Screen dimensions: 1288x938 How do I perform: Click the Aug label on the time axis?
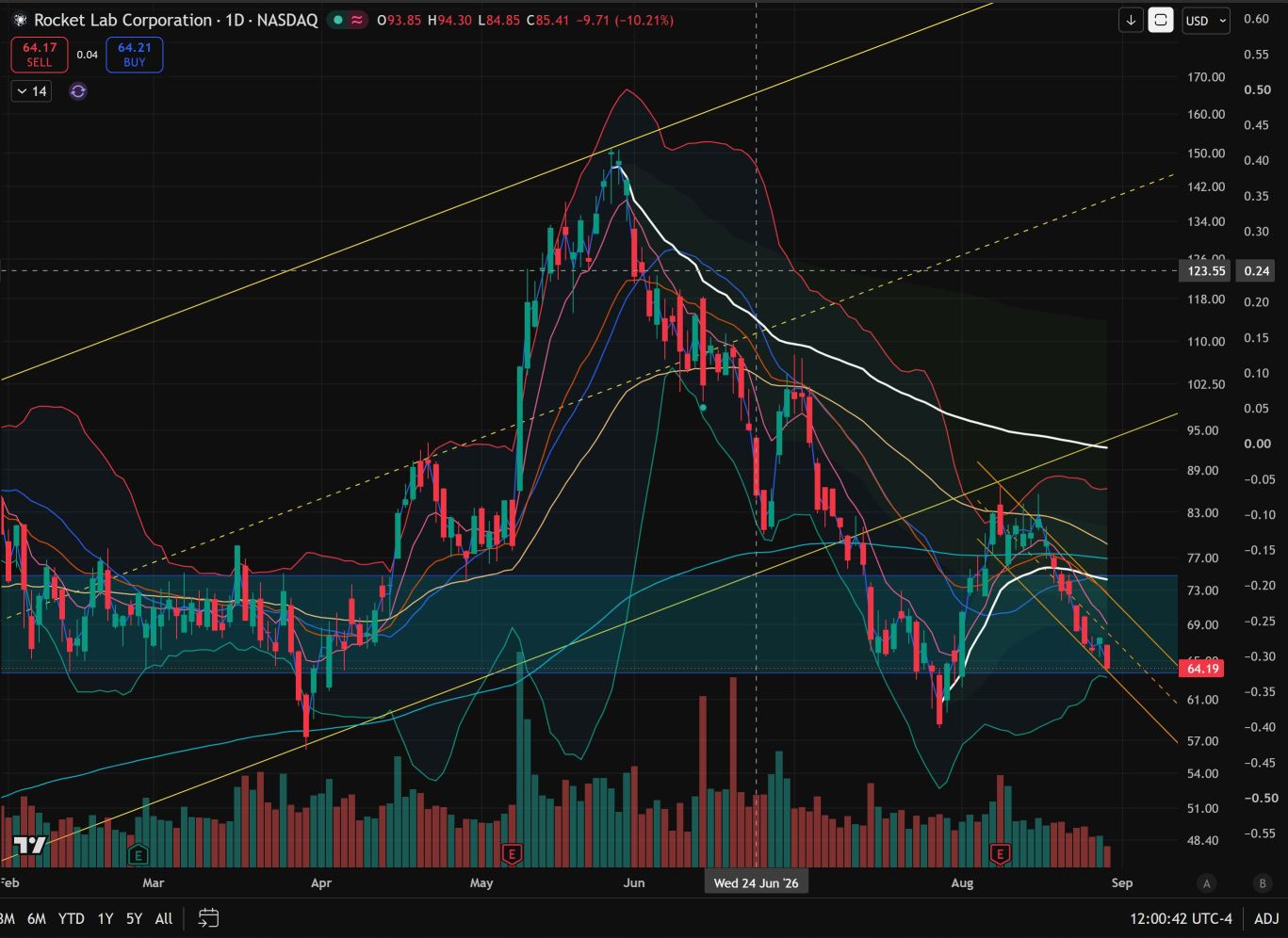coord(962,883)
